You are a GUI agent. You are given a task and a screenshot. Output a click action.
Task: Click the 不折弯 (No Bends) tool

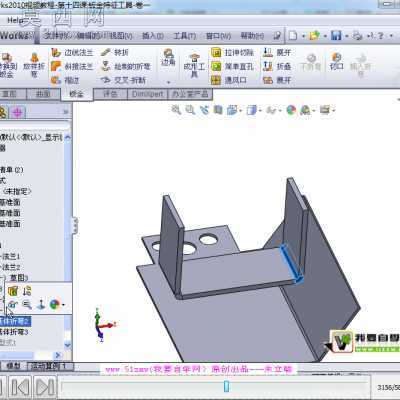pyautogui.click(x=311, y=62)
